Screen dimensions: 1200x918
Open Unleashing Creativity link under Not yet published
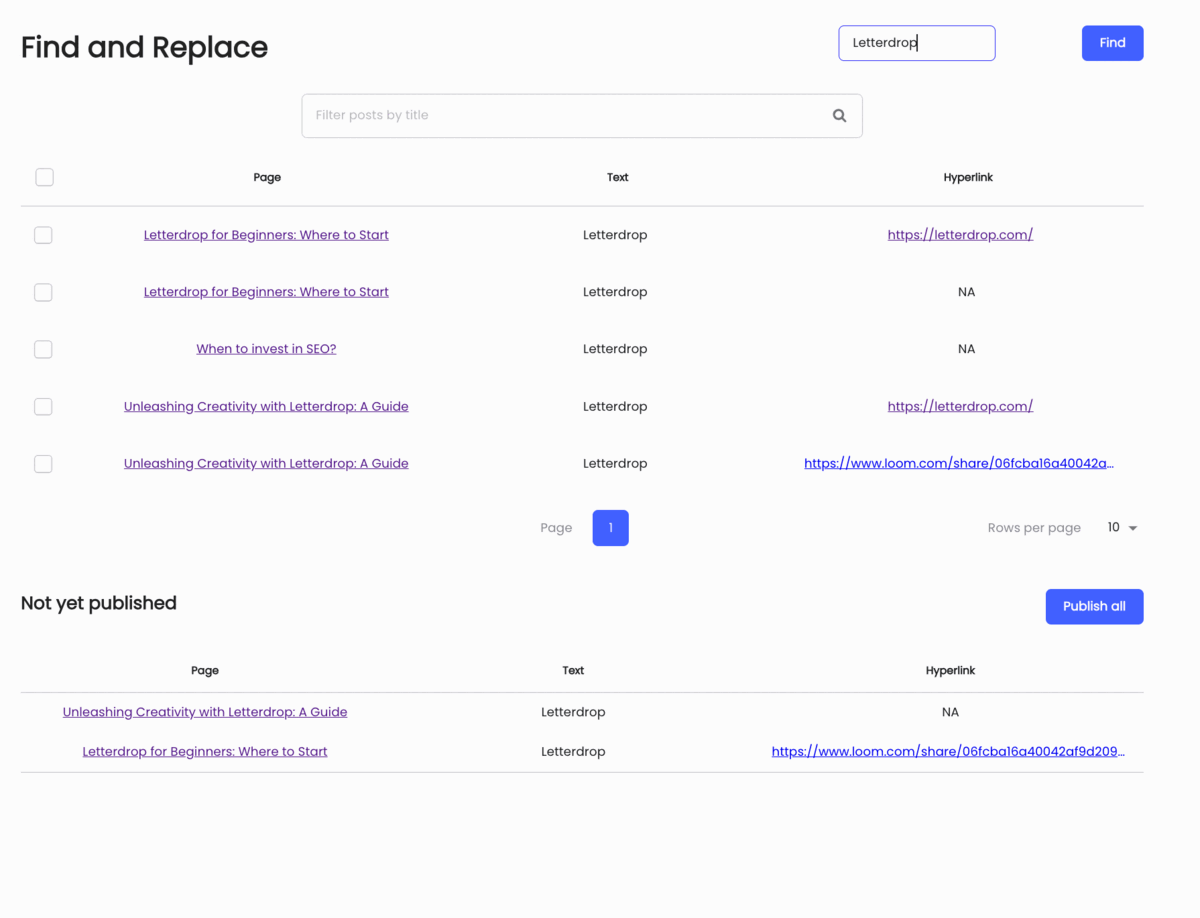205,712
